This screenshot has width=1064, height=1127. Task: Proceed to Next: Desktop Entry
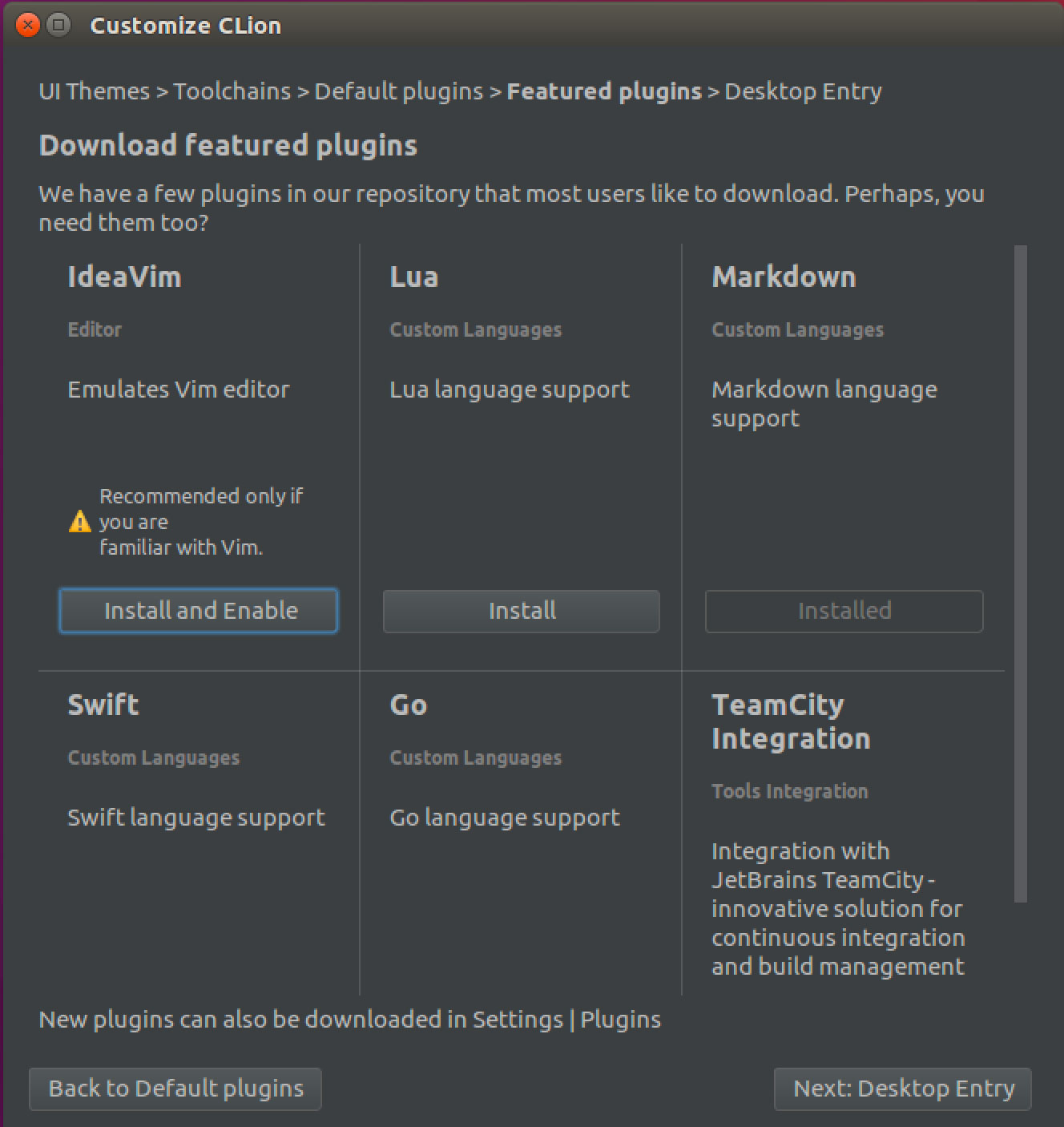coord(903,1089)
